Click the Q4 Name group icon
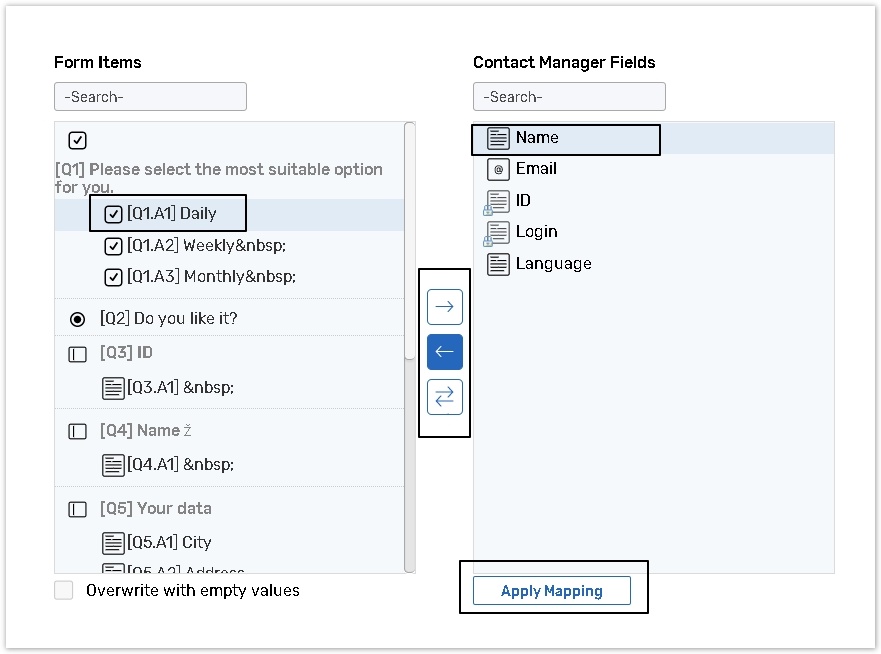Screen dimensions: 881x654 tap(78, 432)
